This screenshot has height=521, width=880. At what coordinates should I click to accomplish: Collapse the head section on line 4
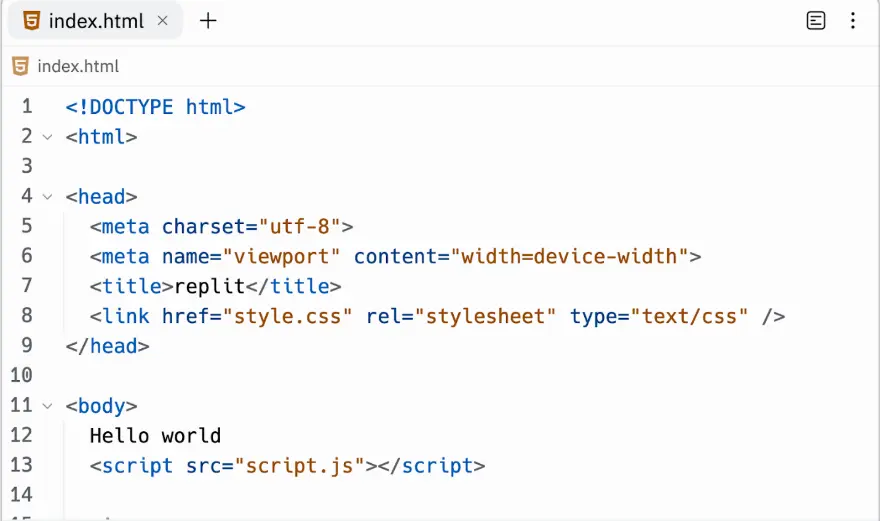(x=48, y=197)
